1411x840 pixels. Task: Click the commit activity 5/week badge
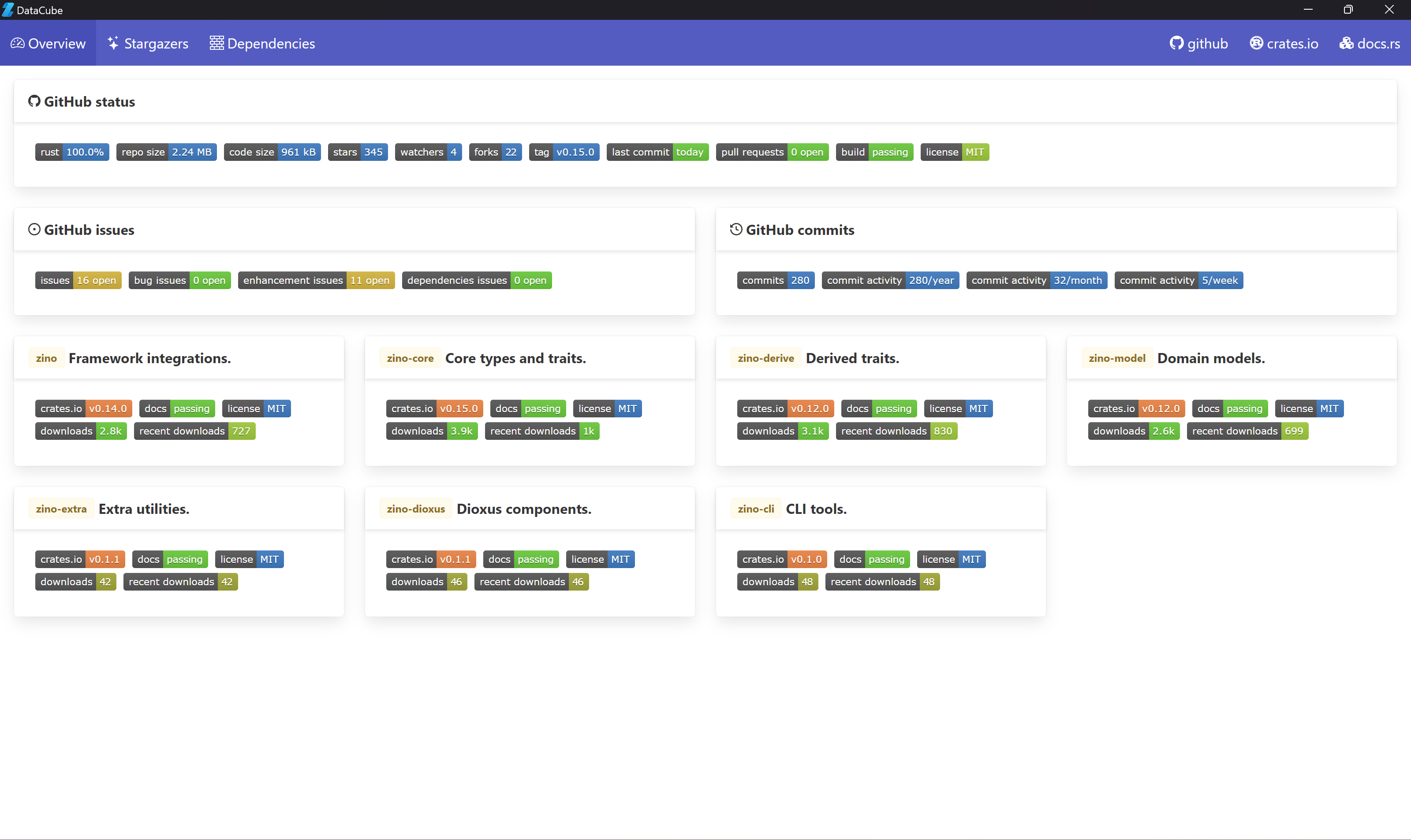pos(1179,280)
